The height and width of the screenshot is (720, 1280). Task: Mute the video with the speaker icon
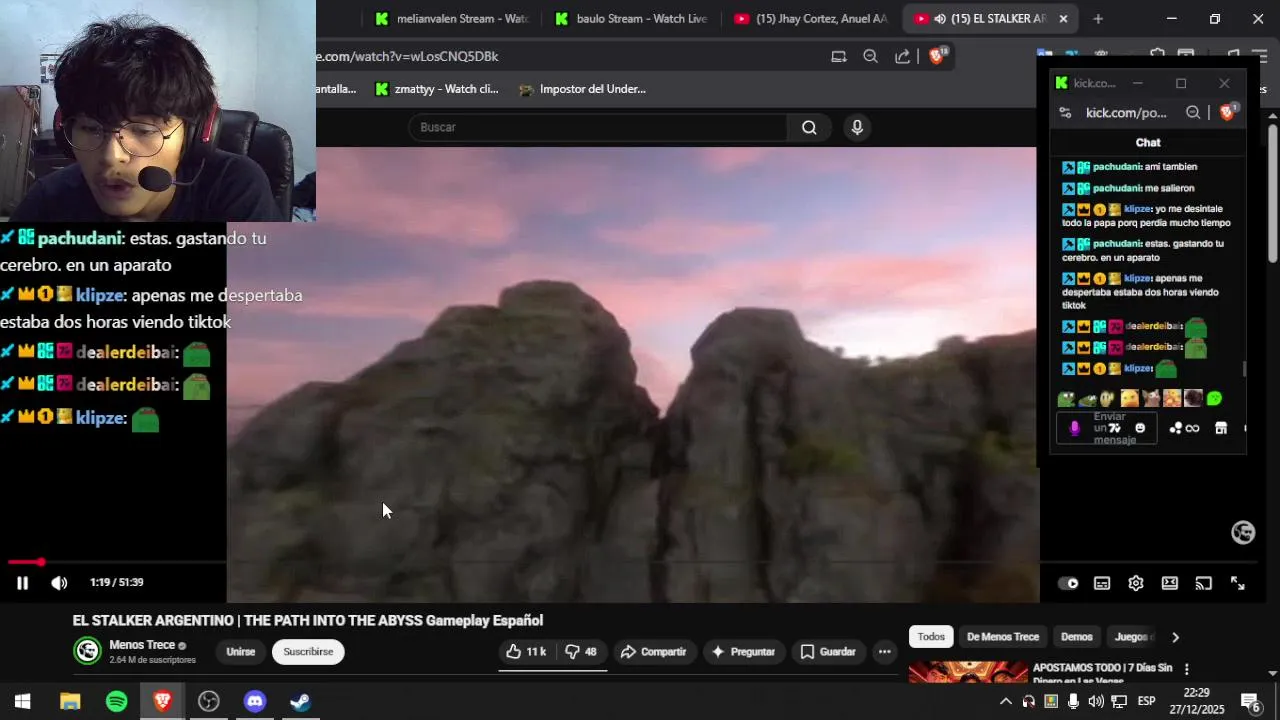pos(59,583)
